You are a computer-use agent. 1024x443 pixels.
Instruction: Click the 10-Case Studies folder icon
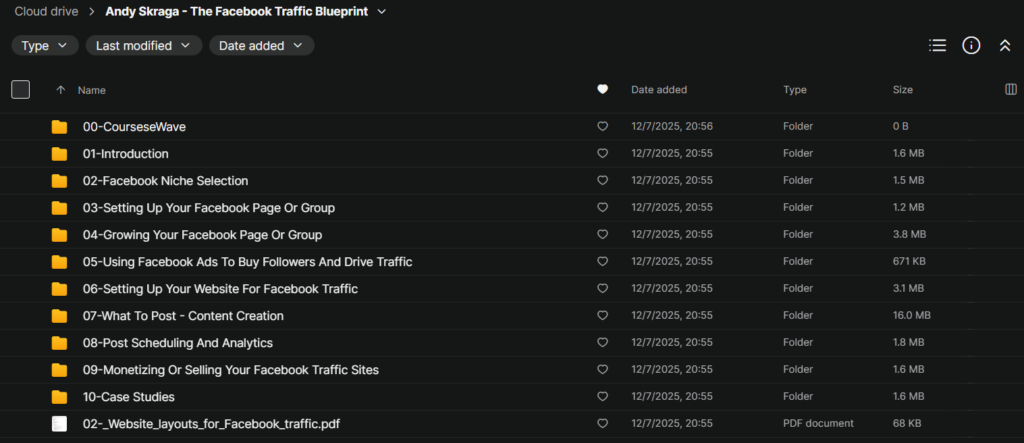coord(59,397)
